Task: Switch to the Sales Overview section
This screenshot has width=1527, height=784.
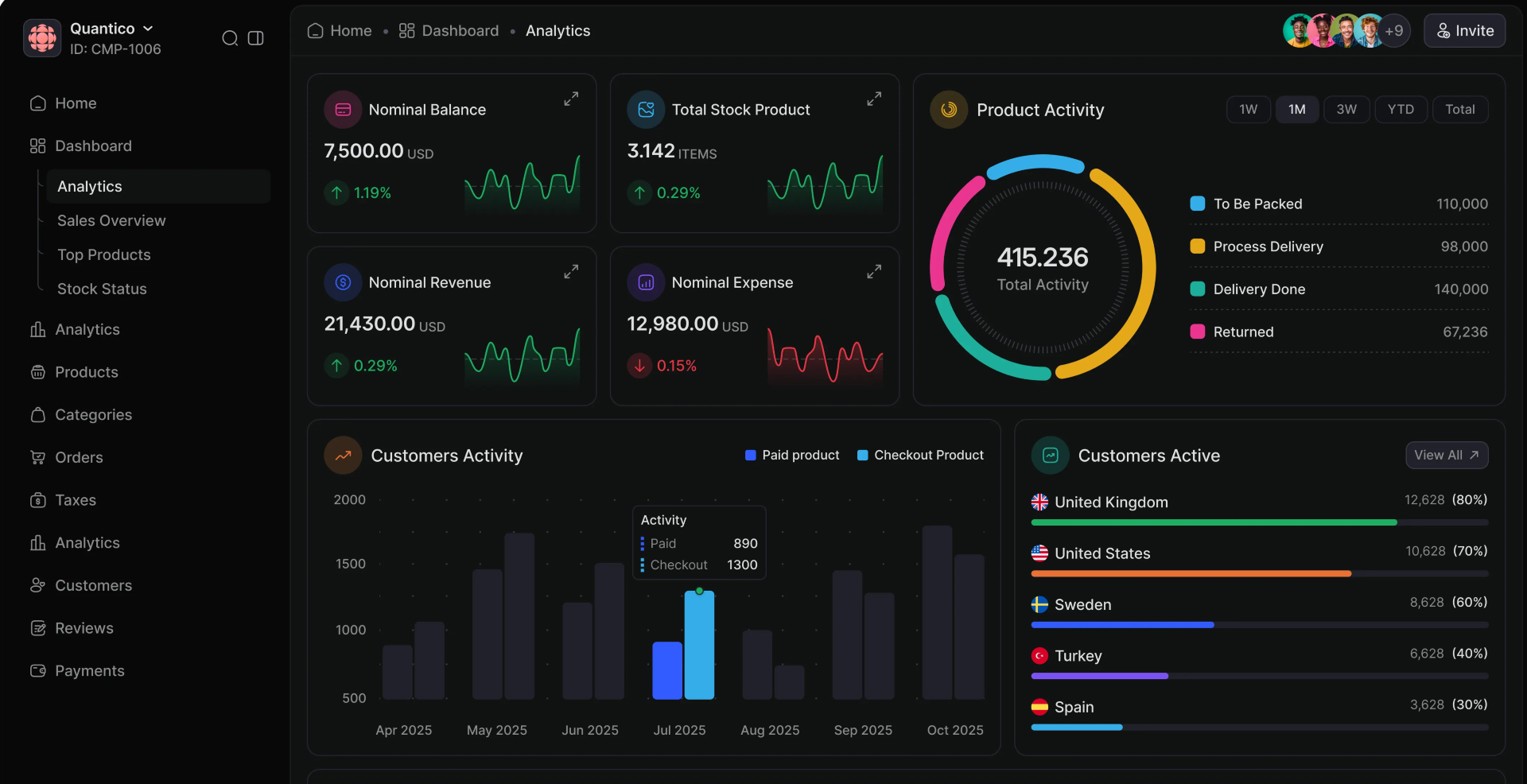Action: (111, 220)
